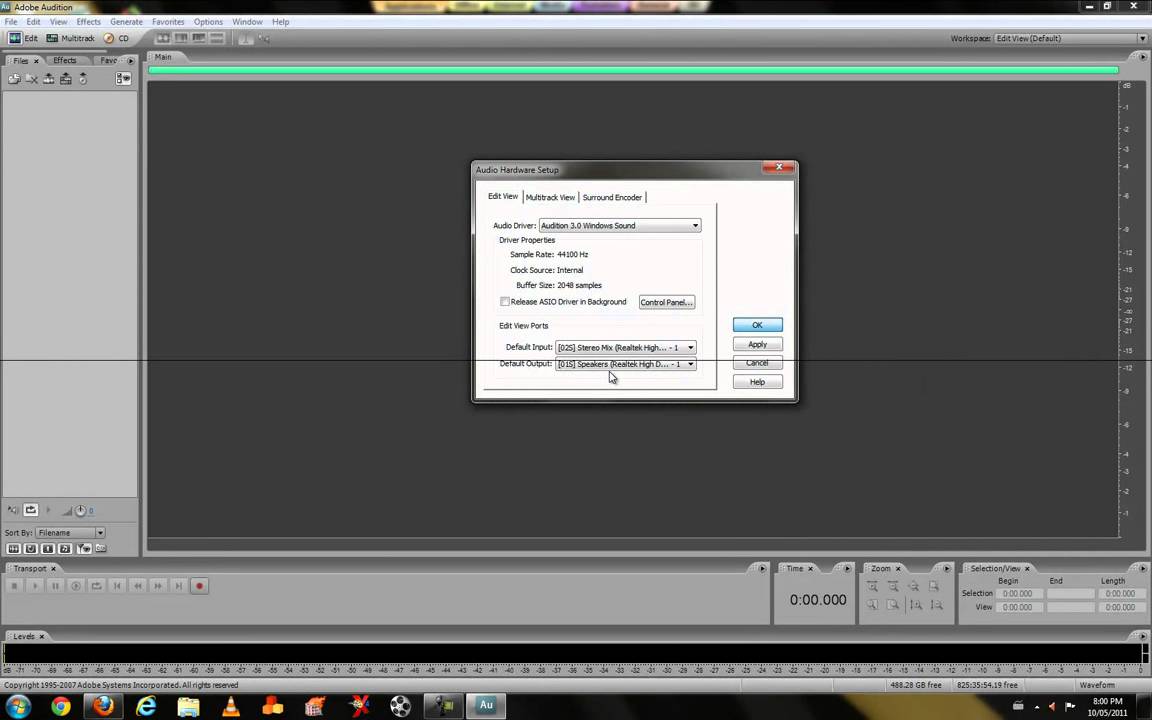Open the Sort By Filename dropdown
This screenshot has width=1152, height=720.
click(x=70, y=533)
